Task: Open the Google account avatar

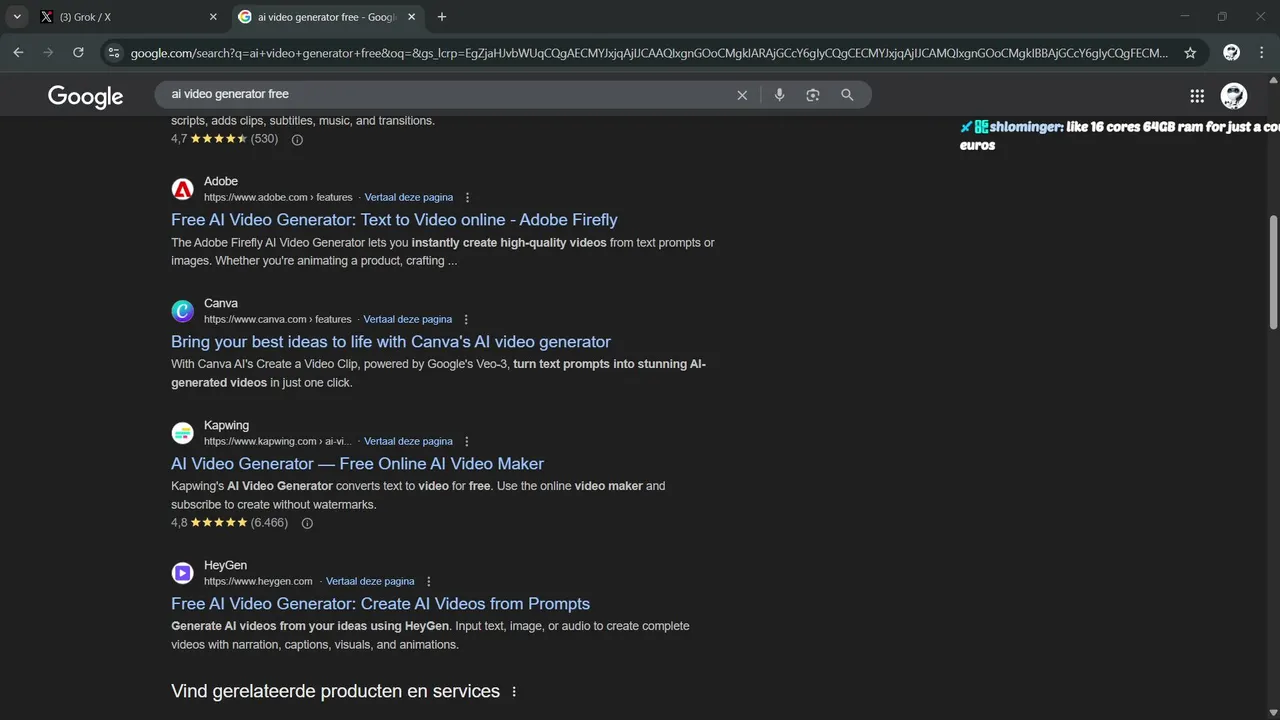Action: (1234, 96)
